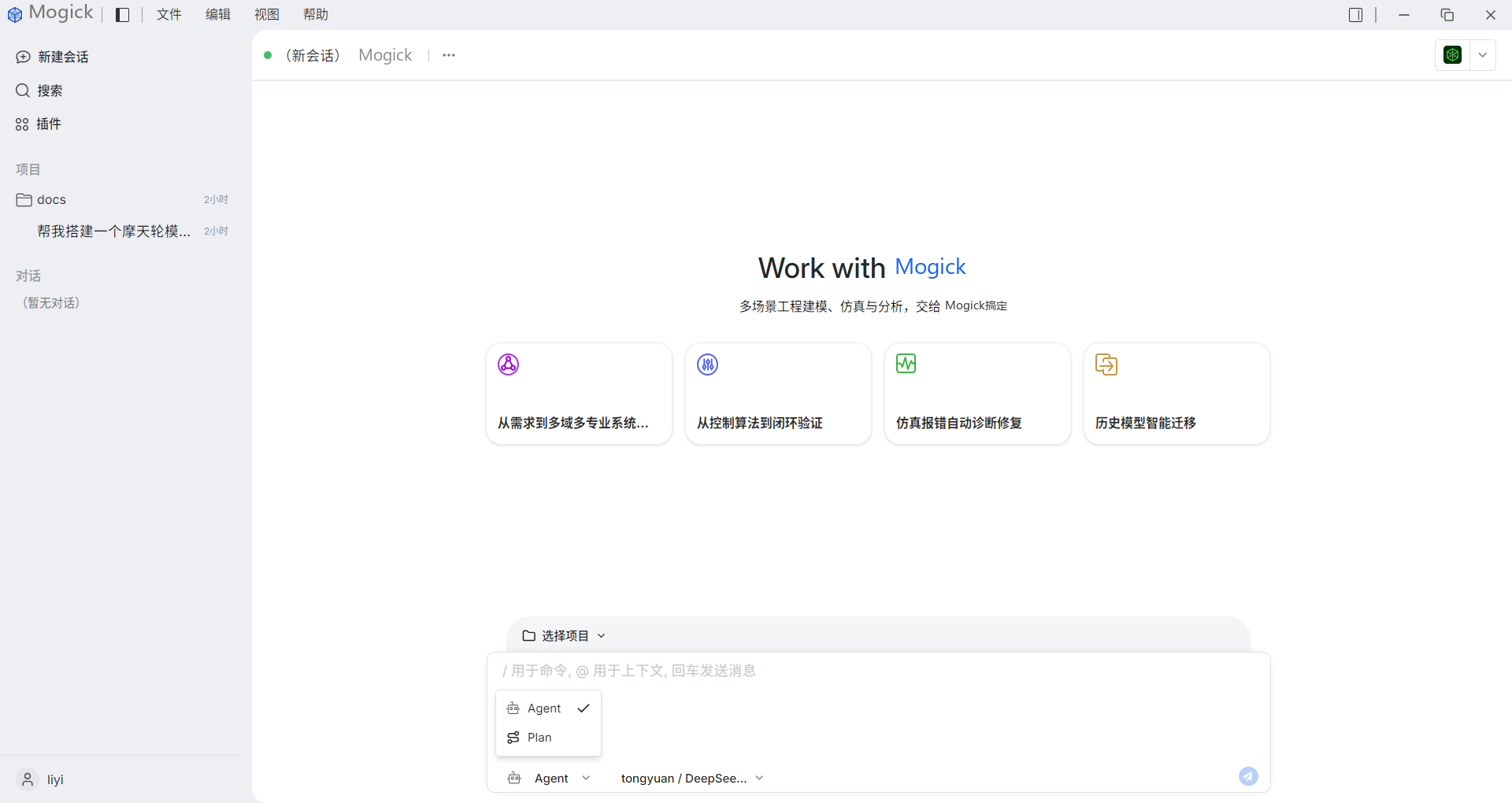
Task: Start a new chat with 新建会话
Action: point(52,57)
